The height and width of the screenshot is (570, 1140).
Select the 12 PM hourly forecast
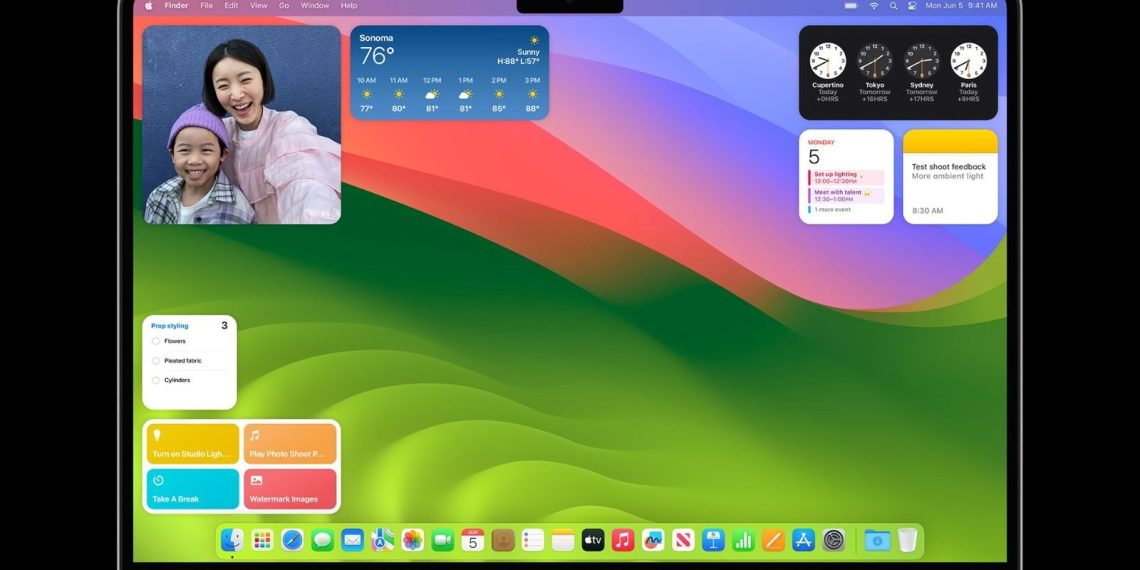(432, 95)
